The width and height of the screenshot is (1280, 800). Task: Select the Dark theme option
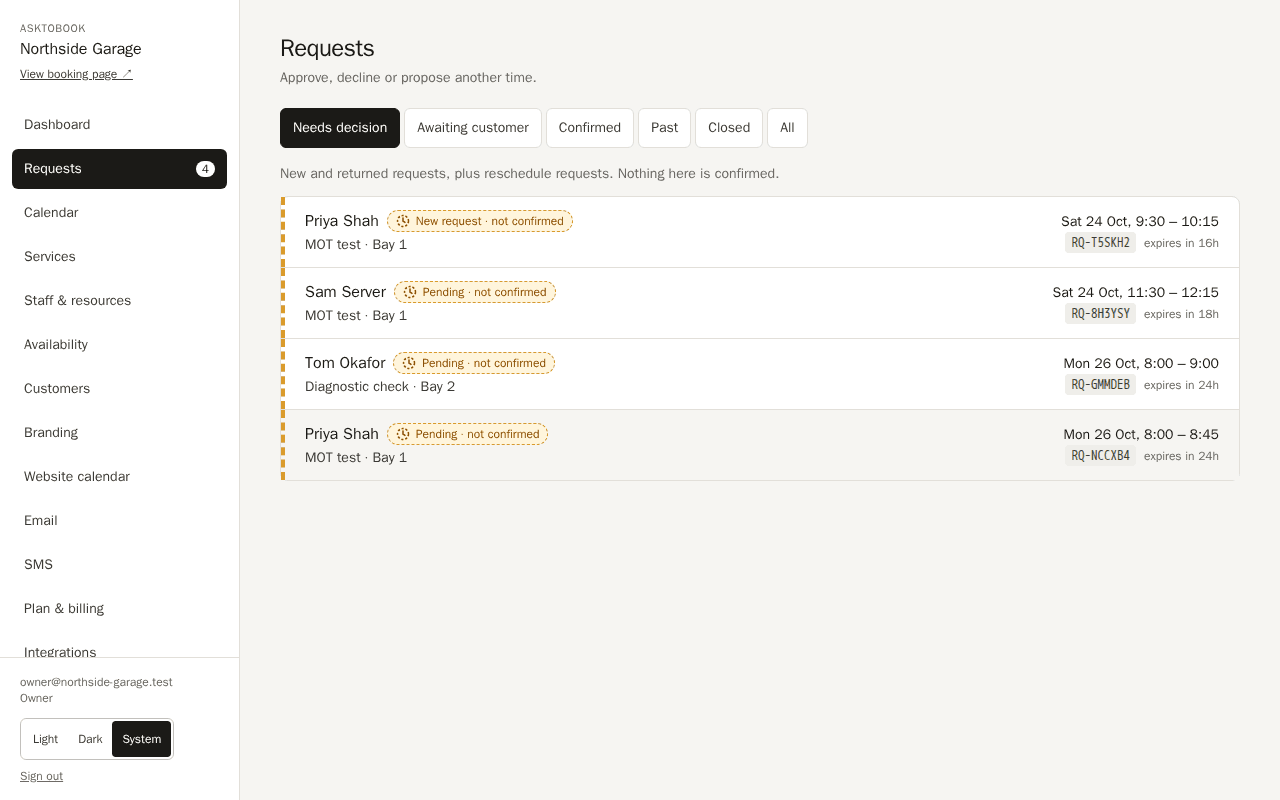(90, 739)
